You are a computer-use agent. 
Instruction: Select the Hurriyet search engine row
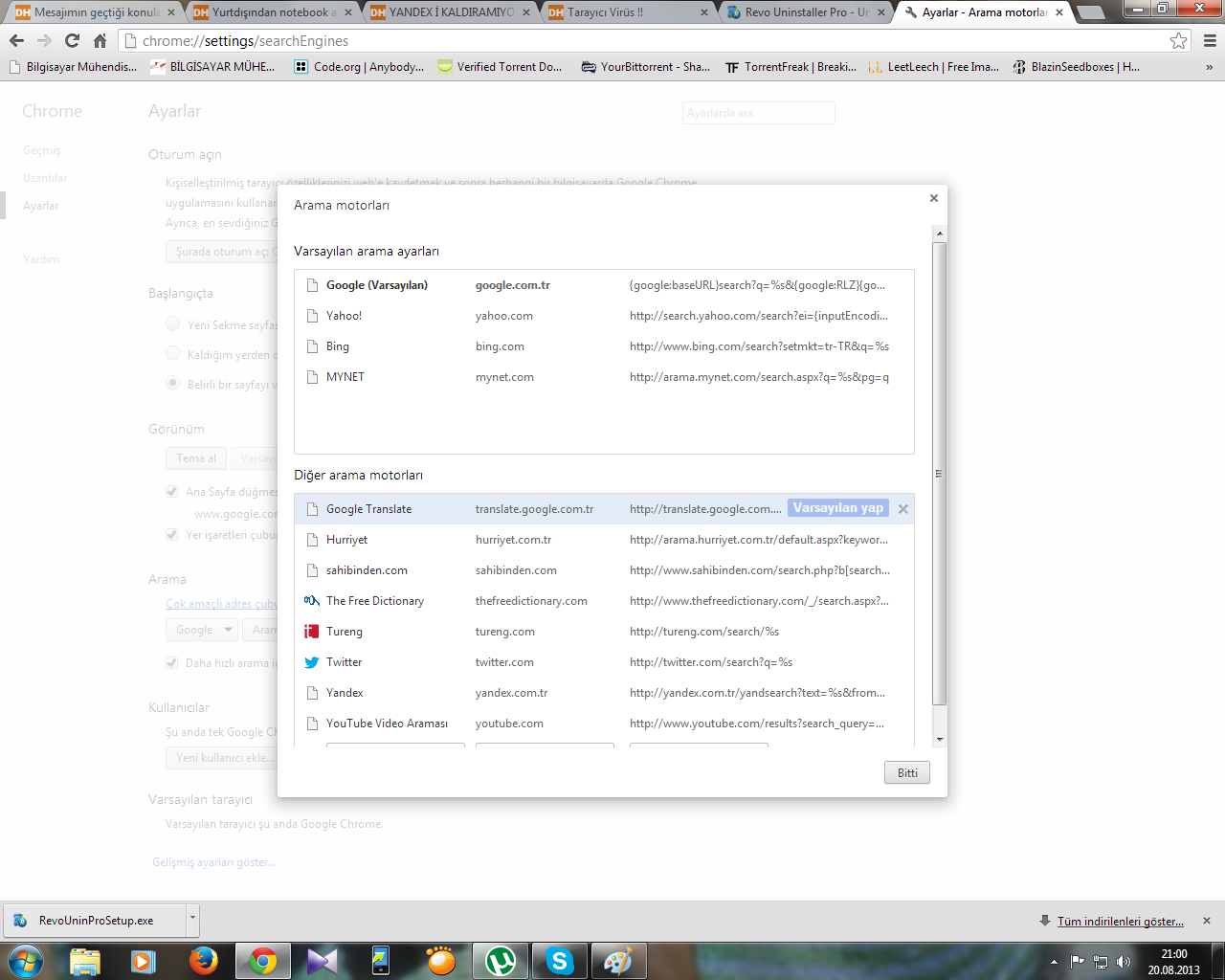point(604,540)
